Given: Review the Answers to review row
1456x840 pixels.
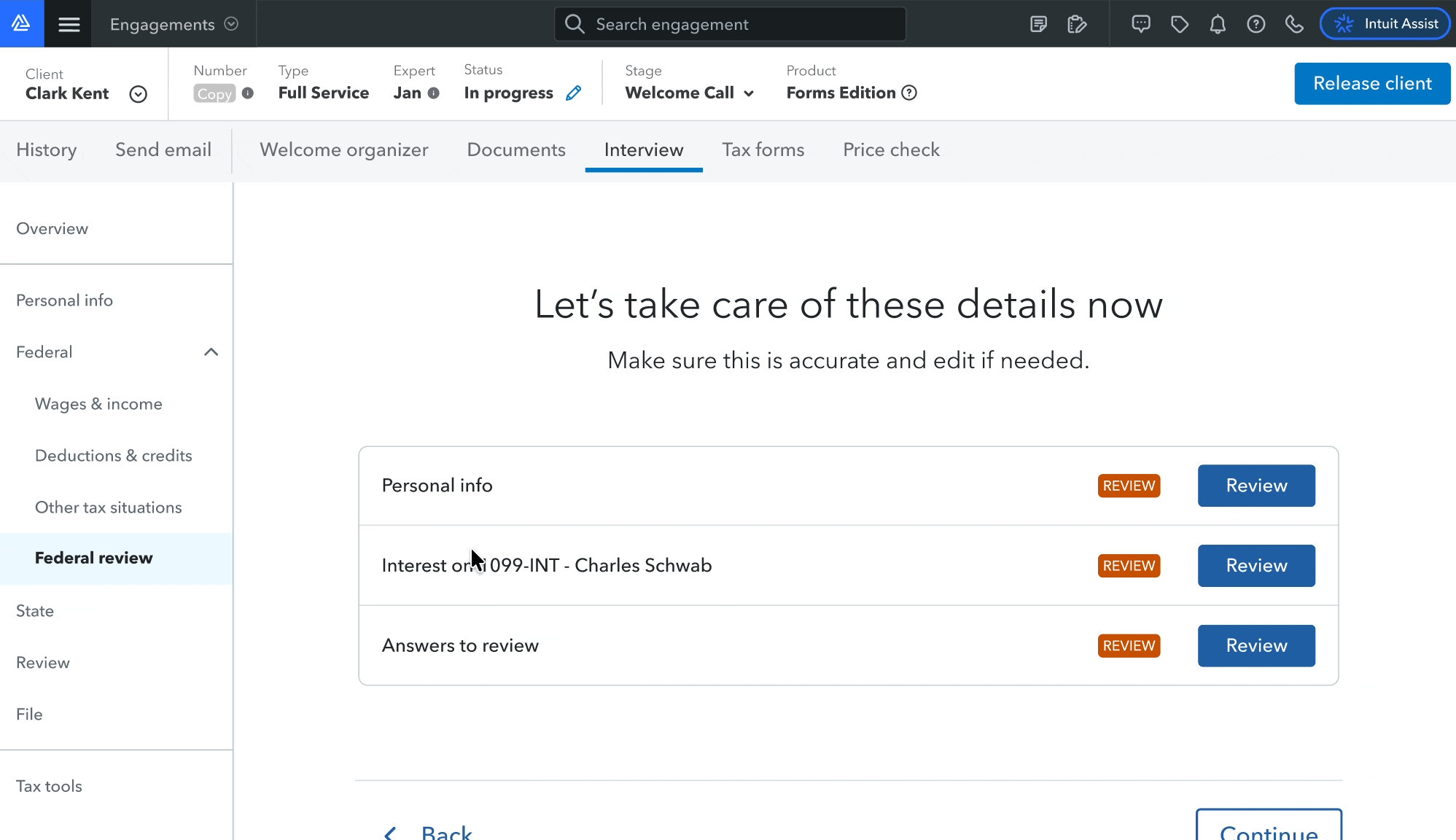Looking at the screenshot, I should tap(1256, 646).
